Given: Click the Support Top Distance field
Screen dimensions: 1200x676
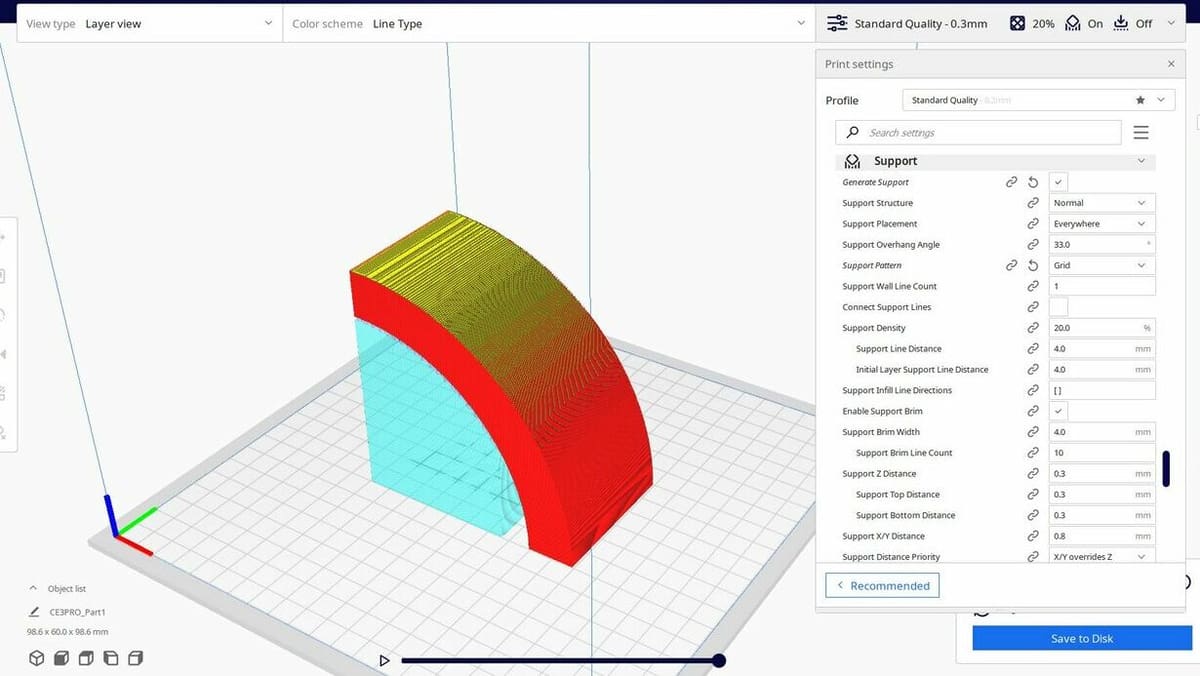Looking at the screenshot, I should (x=1102, y=494).
